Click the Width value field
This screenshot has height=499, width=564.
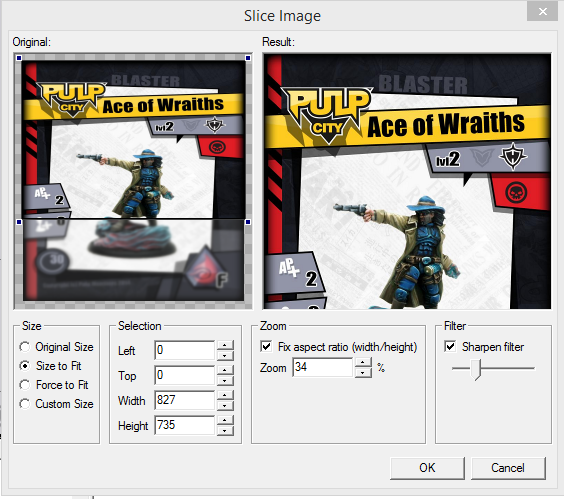pyautogui.click(x=185, y=400)
